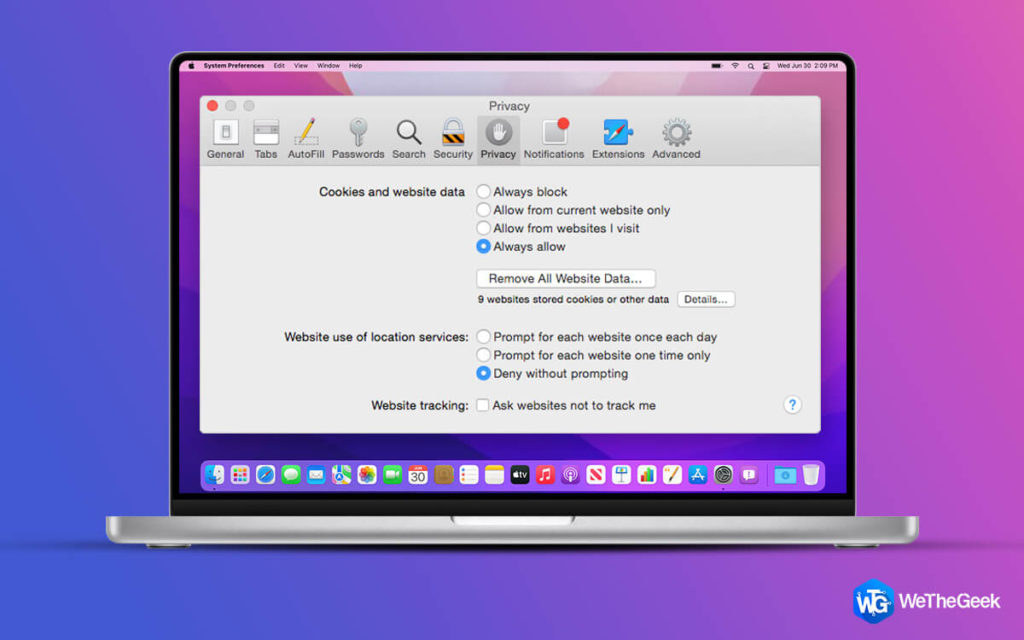1024x640 pixels.
Task: Enable Ask websites not to track me
Action: pyautogui.click(x=483, y=405)
